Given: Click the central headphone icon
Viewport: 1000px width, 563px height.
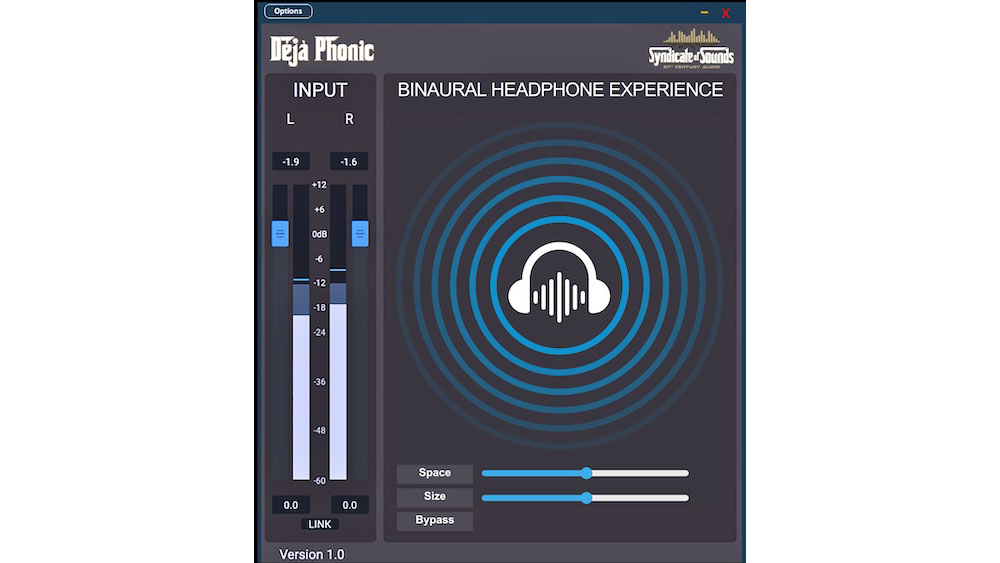Looking at the screenshot, I should point(559,282).
